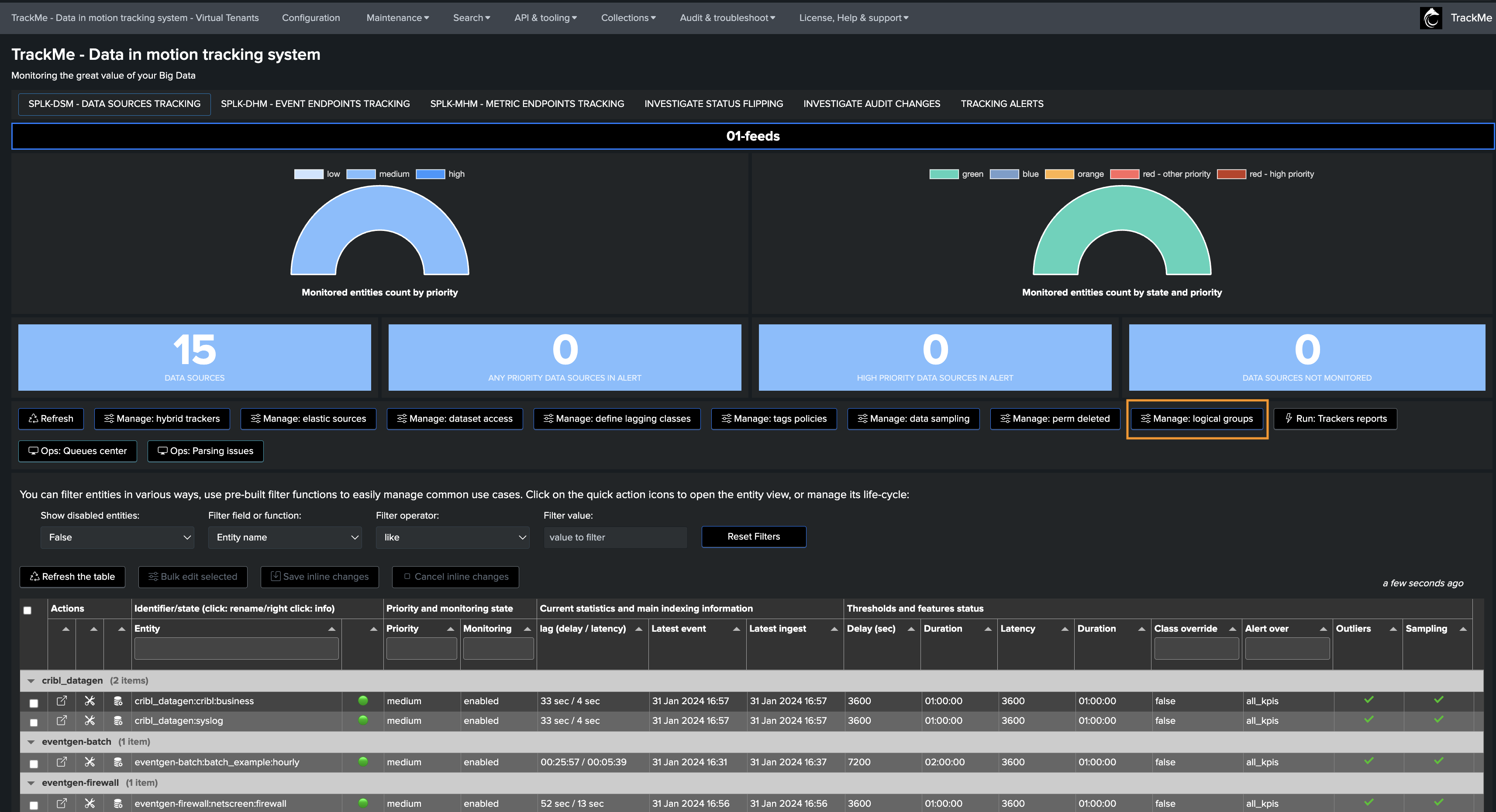Click Manage: logical groups button

(1197, 419)
